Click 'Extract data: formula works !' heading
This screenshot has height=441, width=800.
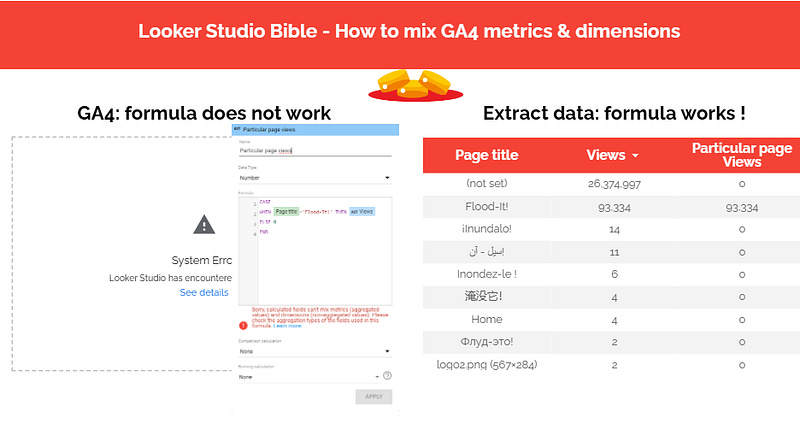pyautogui.click(x=614, y=113)
